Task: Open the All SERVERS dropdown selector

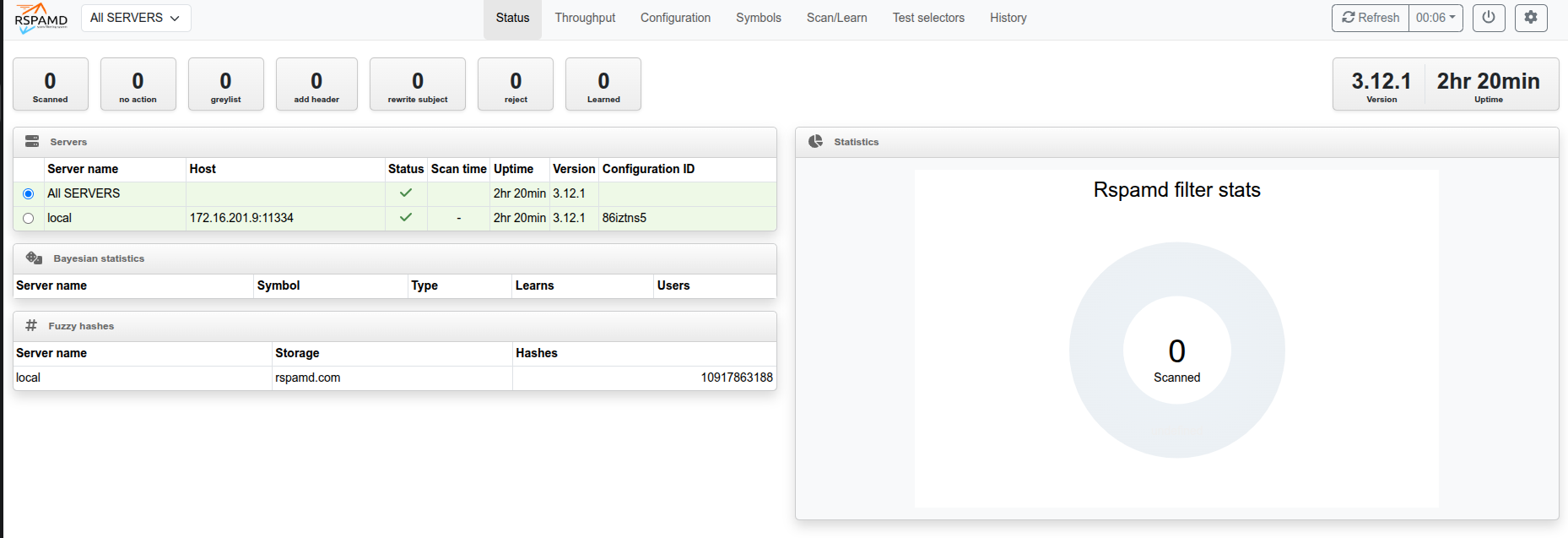Action: [136, 18]
